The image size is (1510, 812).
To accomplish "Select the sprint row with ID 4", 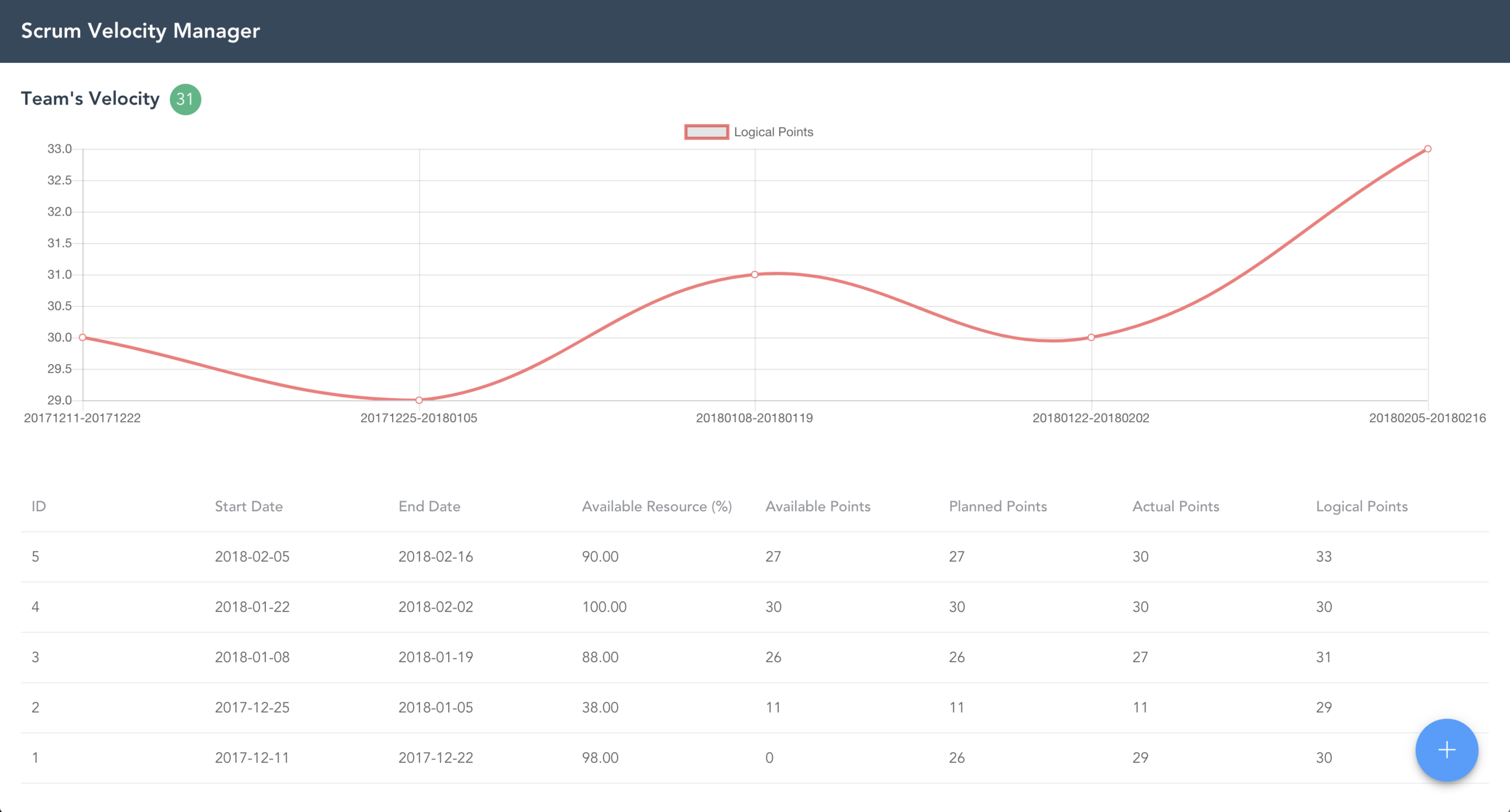I will [x=36, y=607].
